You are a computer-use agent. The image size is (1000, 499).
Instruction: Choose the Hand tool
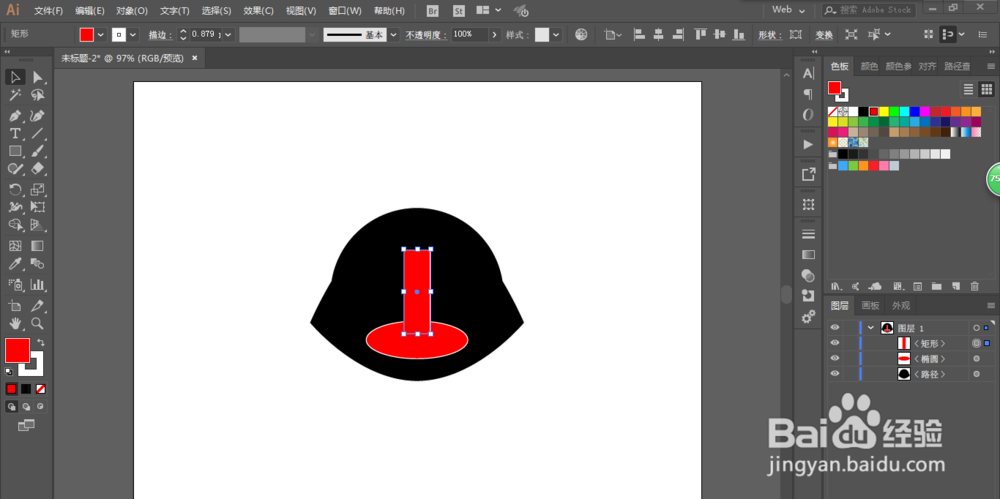[15, 323]
